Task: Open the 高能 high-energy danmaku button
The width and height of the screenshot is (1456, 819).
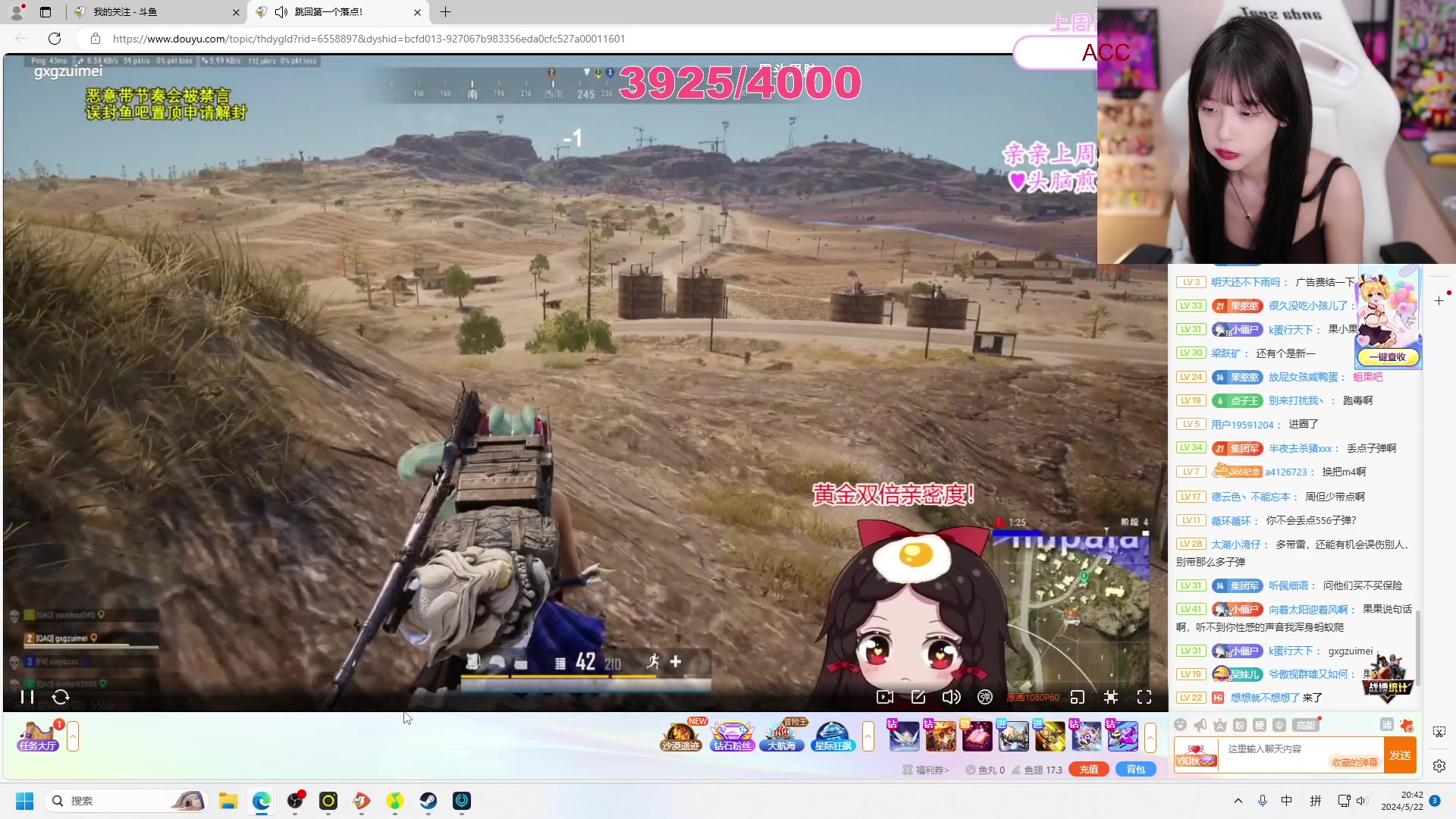Action: pyautogui.click(x=1306, y=725)
